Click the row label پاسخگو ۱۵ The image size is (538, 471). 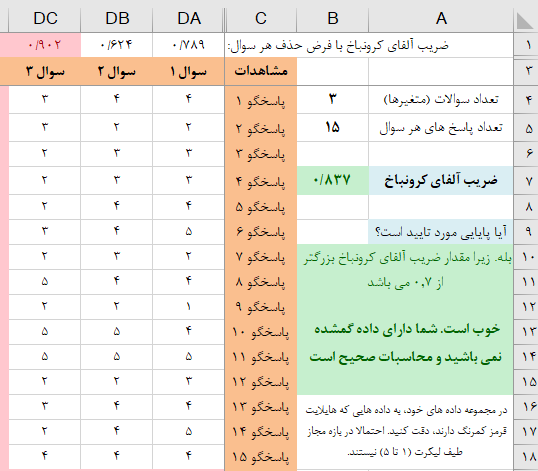(261, 457)
